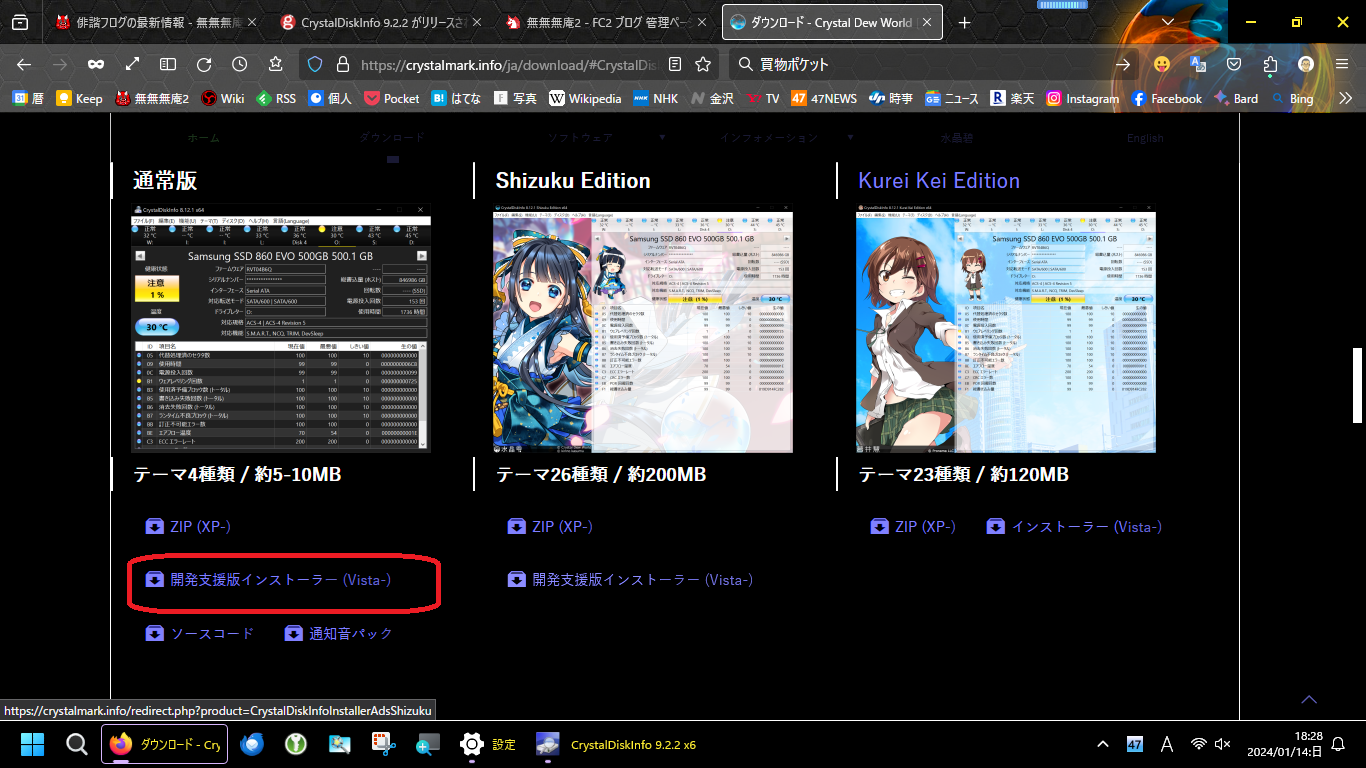Click the Kurei Kei Edition heading link
The height and width of the screenshot is (768, 1366).
(x=939, y=181)
